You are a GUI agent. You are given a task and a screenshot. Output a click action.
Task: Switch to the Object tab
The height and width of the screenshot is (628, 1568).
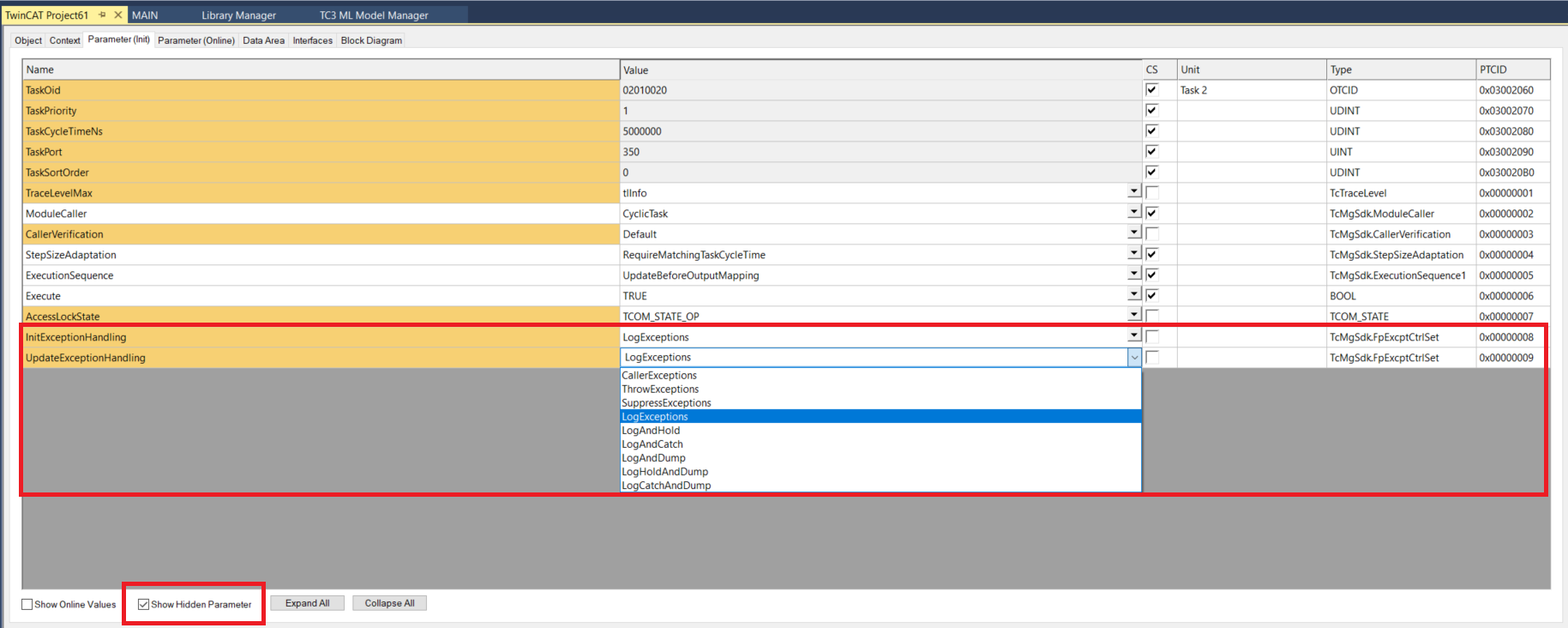click(28, 40)
